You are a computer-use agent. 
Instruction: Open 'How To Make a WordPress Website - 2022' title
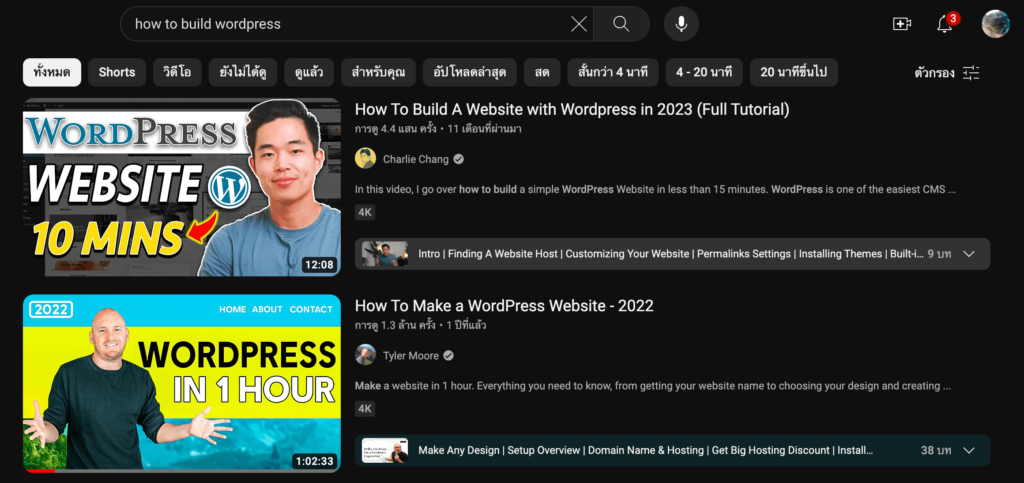coord(504,306)
